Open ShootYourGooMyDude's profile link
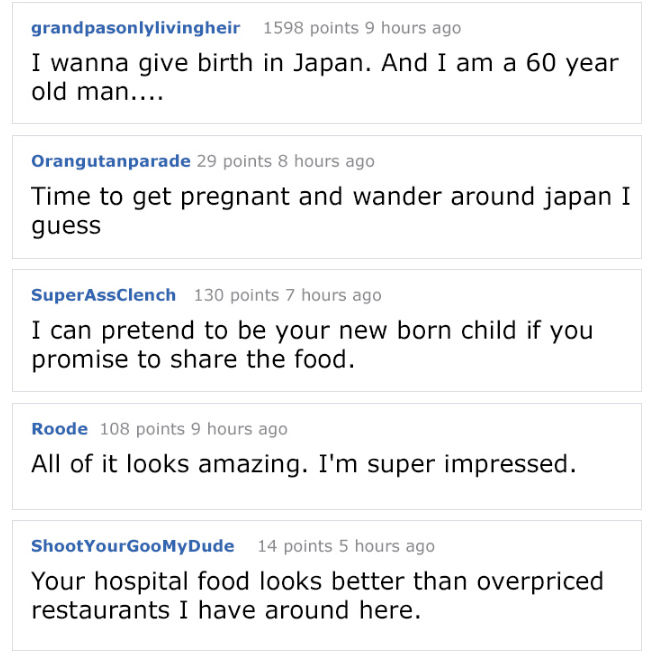Viewport: 654px width, 658px height. pos(133,546)
